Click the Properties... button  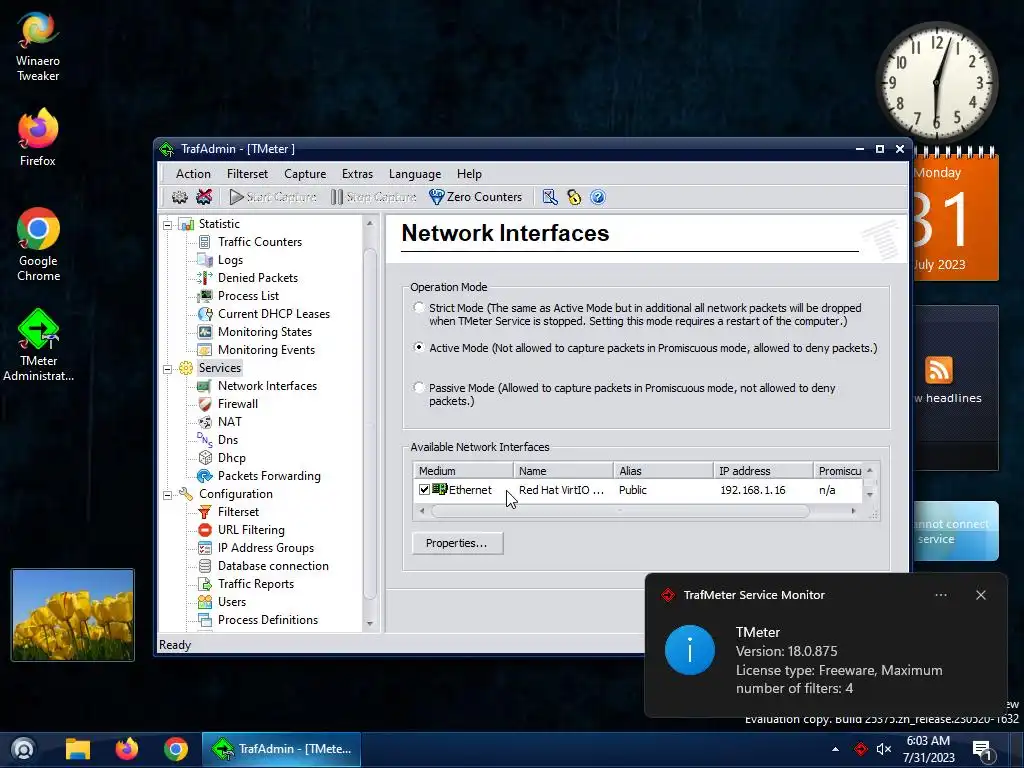pos(457,543)
